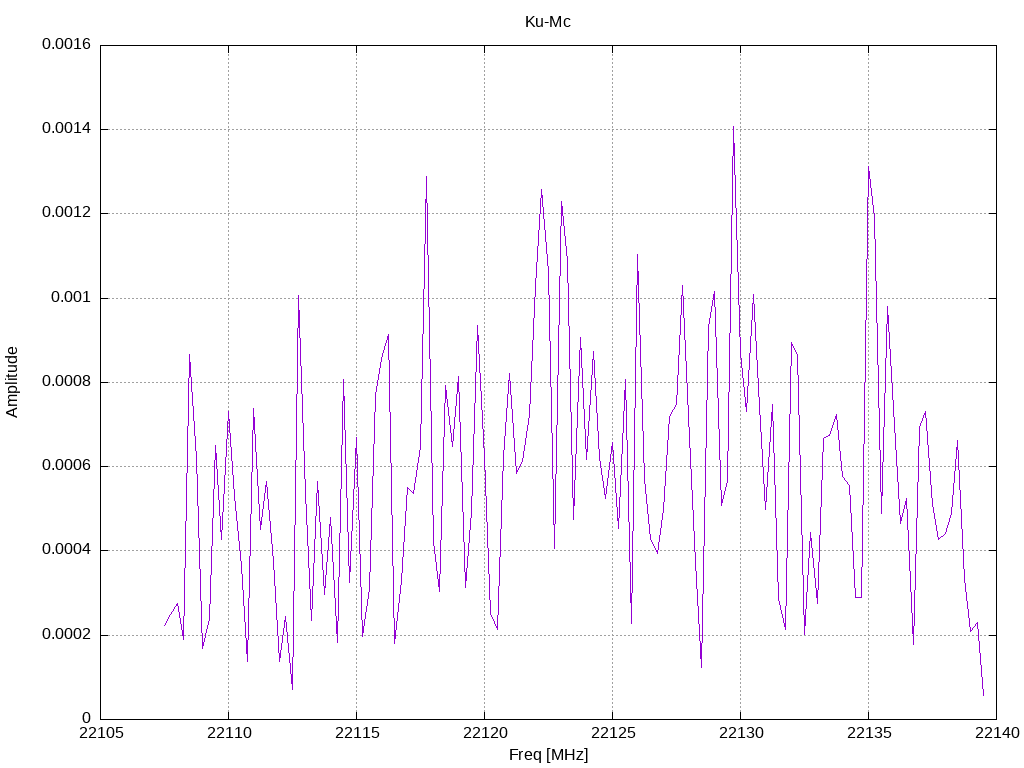
Task: Click the 0.0002 y-axis tick label
Action: tap(67, 634)
